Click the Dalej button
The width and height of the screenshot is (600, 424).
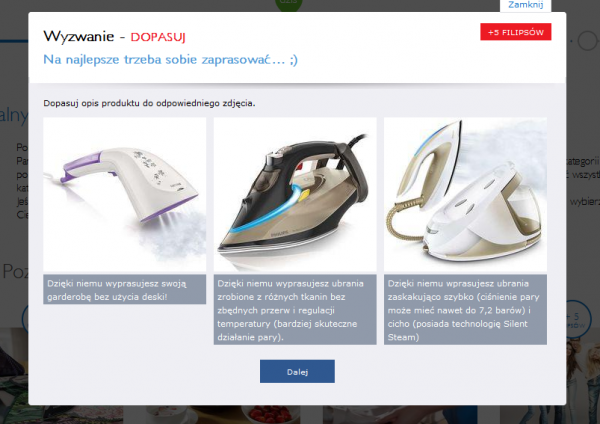pos(297,371)
